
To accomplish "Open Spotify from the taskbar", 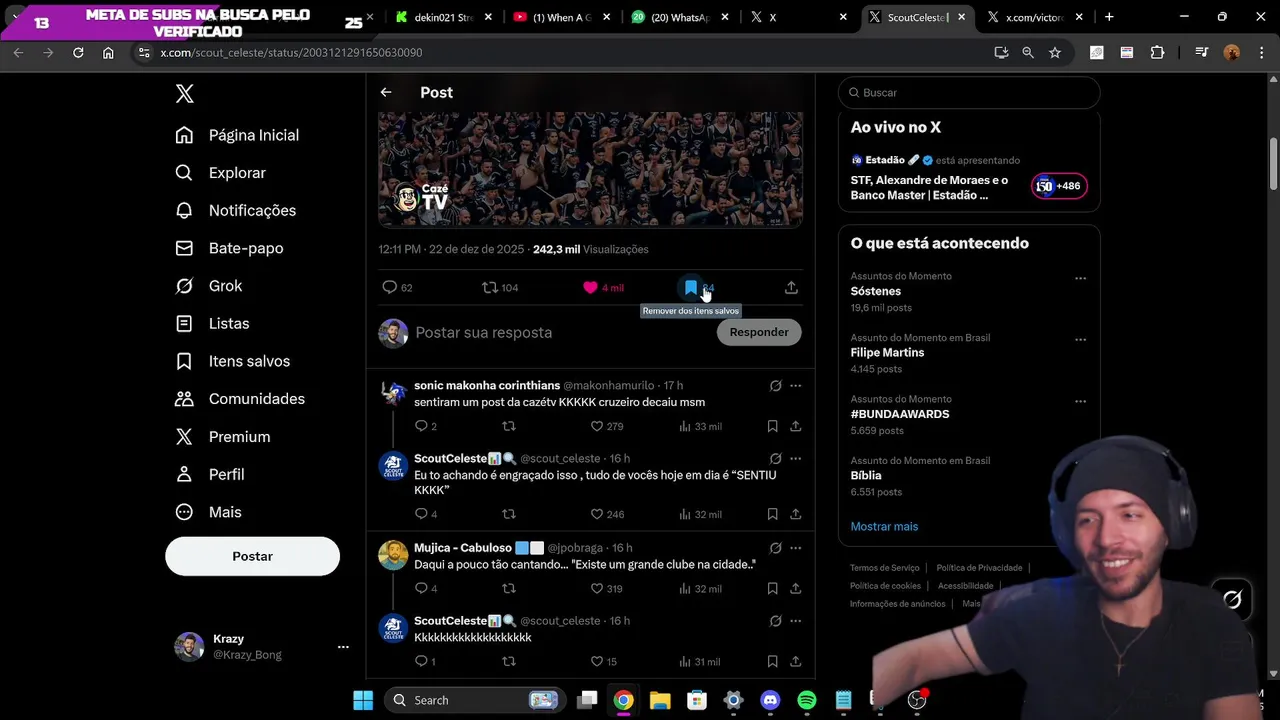I will click(807, 700).
